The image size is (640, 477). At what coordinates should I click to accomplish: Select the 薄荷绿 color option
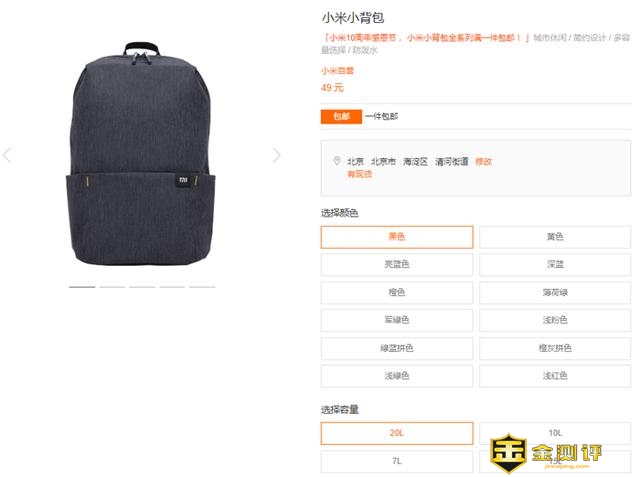(555, 292)
